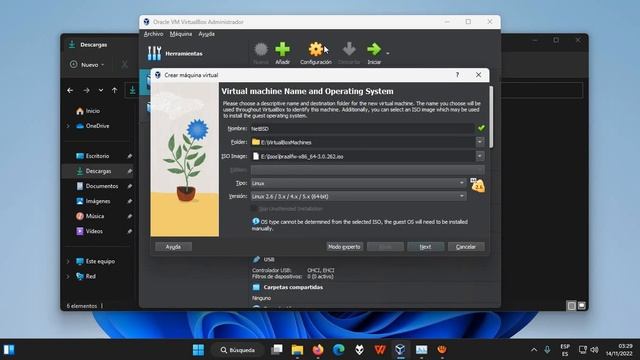Open Task View on the taskbar
The height and width of the screenshot is (360, 640).
pos(277,350)
